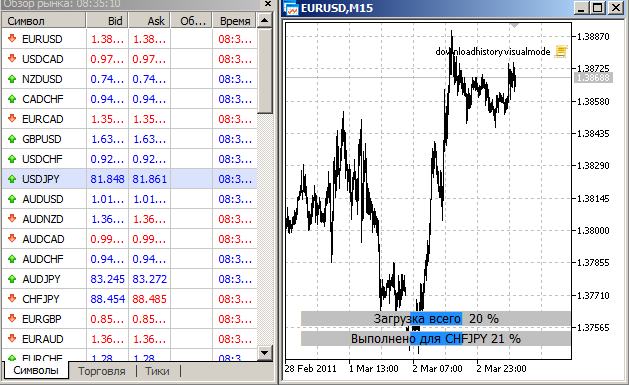
Task: Click the green up arrow beside NZDUSD
Action: pos(12,79)
